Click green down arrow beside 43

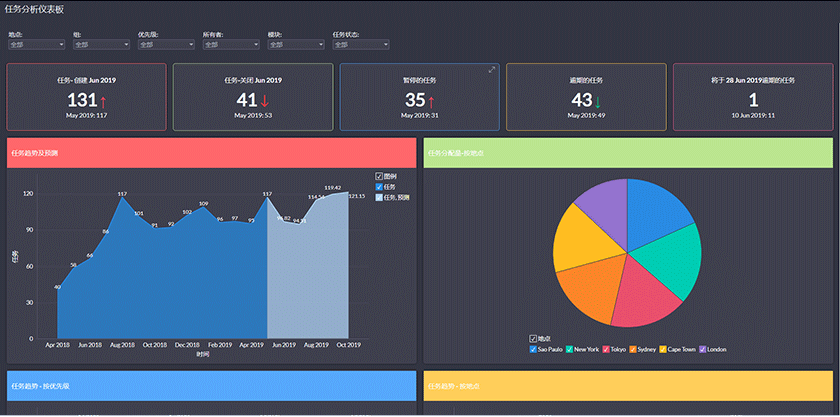tap(598, 100)
